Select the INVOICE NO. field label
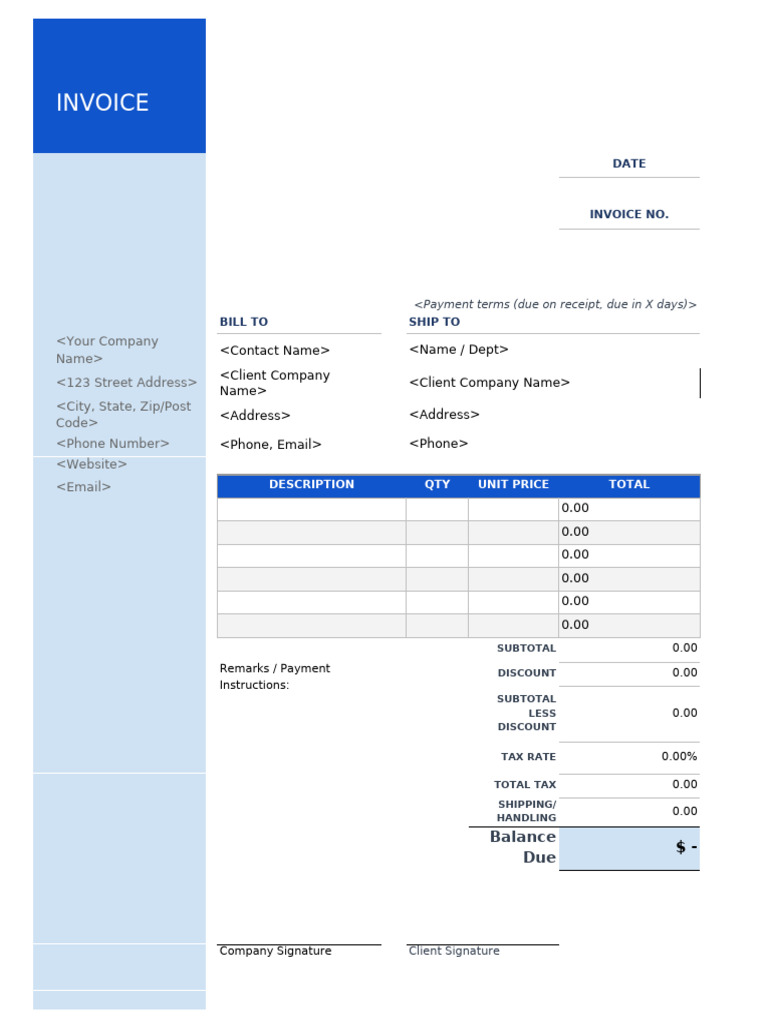This screenshot has width=768, height=1024. pyautogui.click(x=629, y=214)
